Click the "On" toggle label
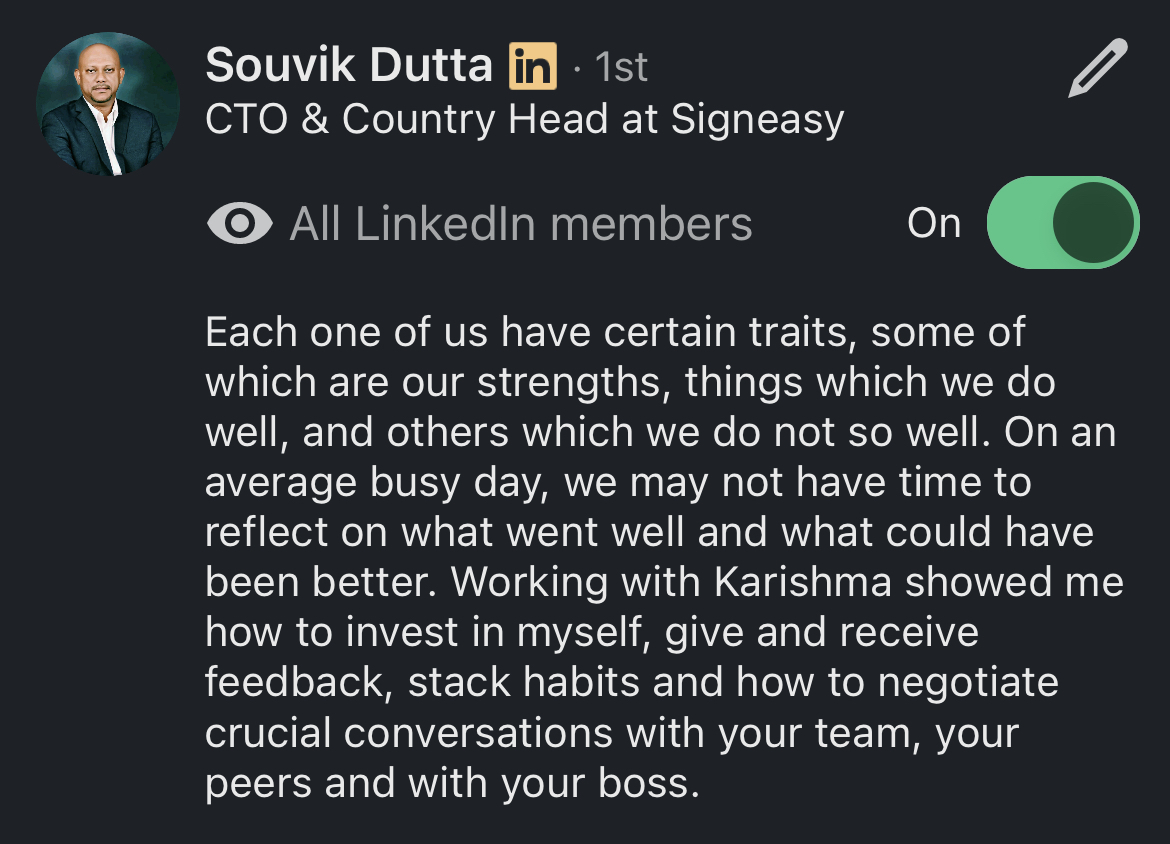 pyautogui.click(x=933, y=224)
